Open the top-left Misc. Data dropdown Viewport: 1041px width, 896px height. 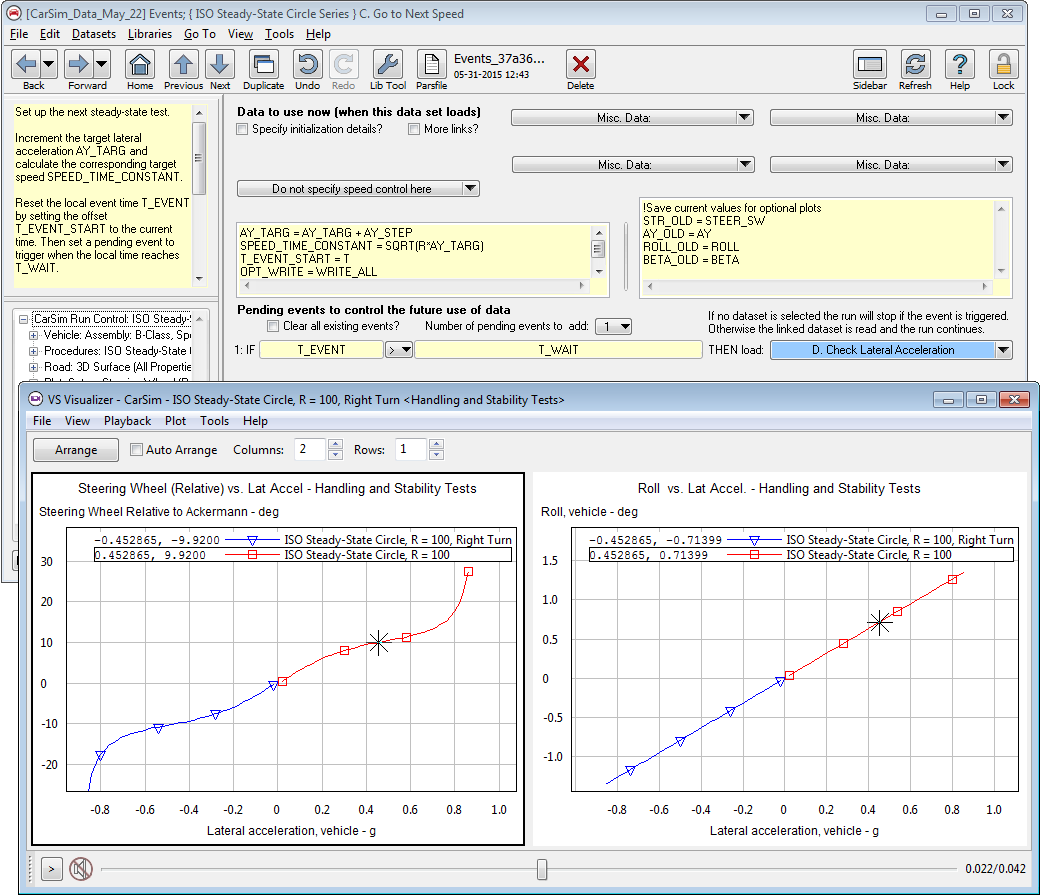pos(632,117)
